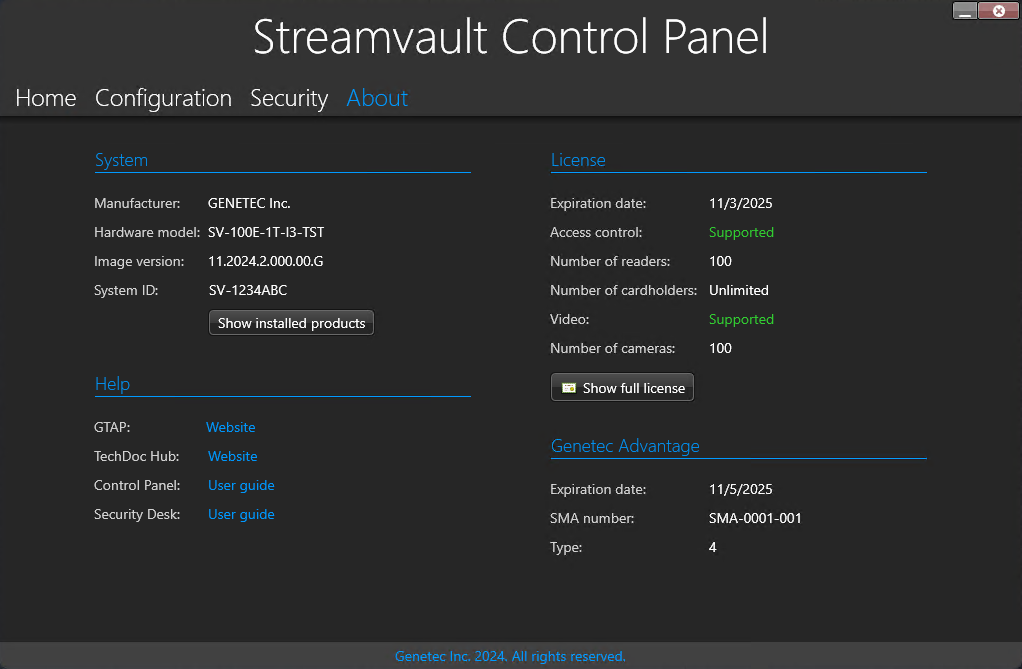
Task: Click Genetec Advantage expiration date 11/5/2025
Action: point(740,489)
